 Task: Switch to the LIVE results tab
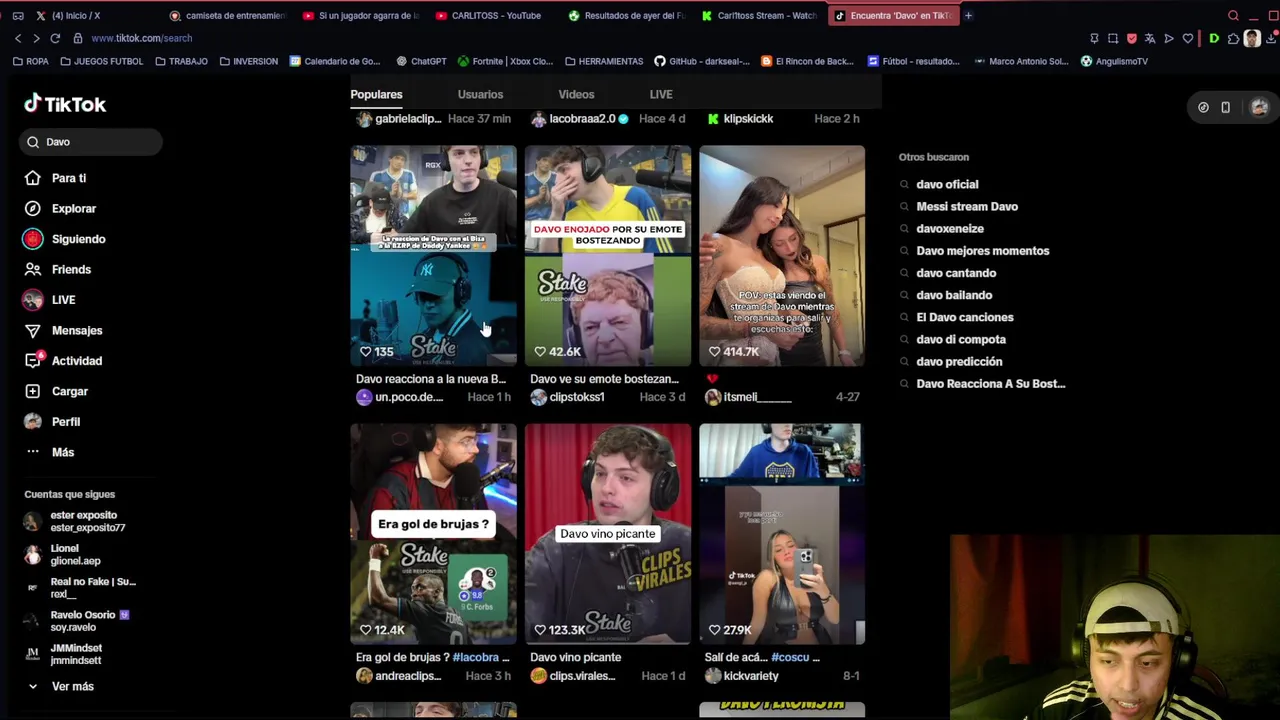point(661,94)
